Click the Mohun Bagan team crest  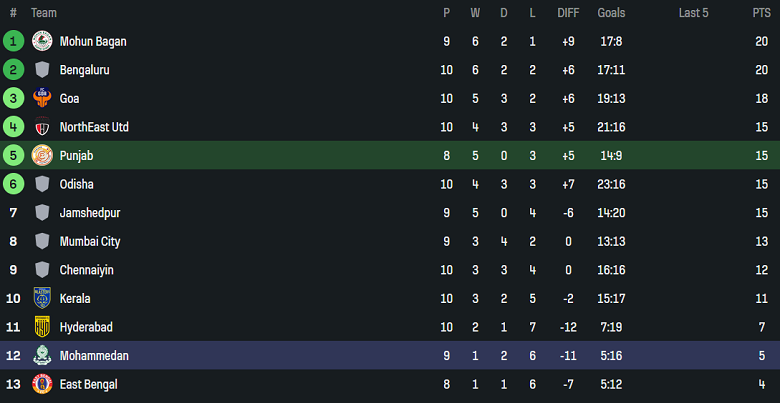(x=42, y=41)
